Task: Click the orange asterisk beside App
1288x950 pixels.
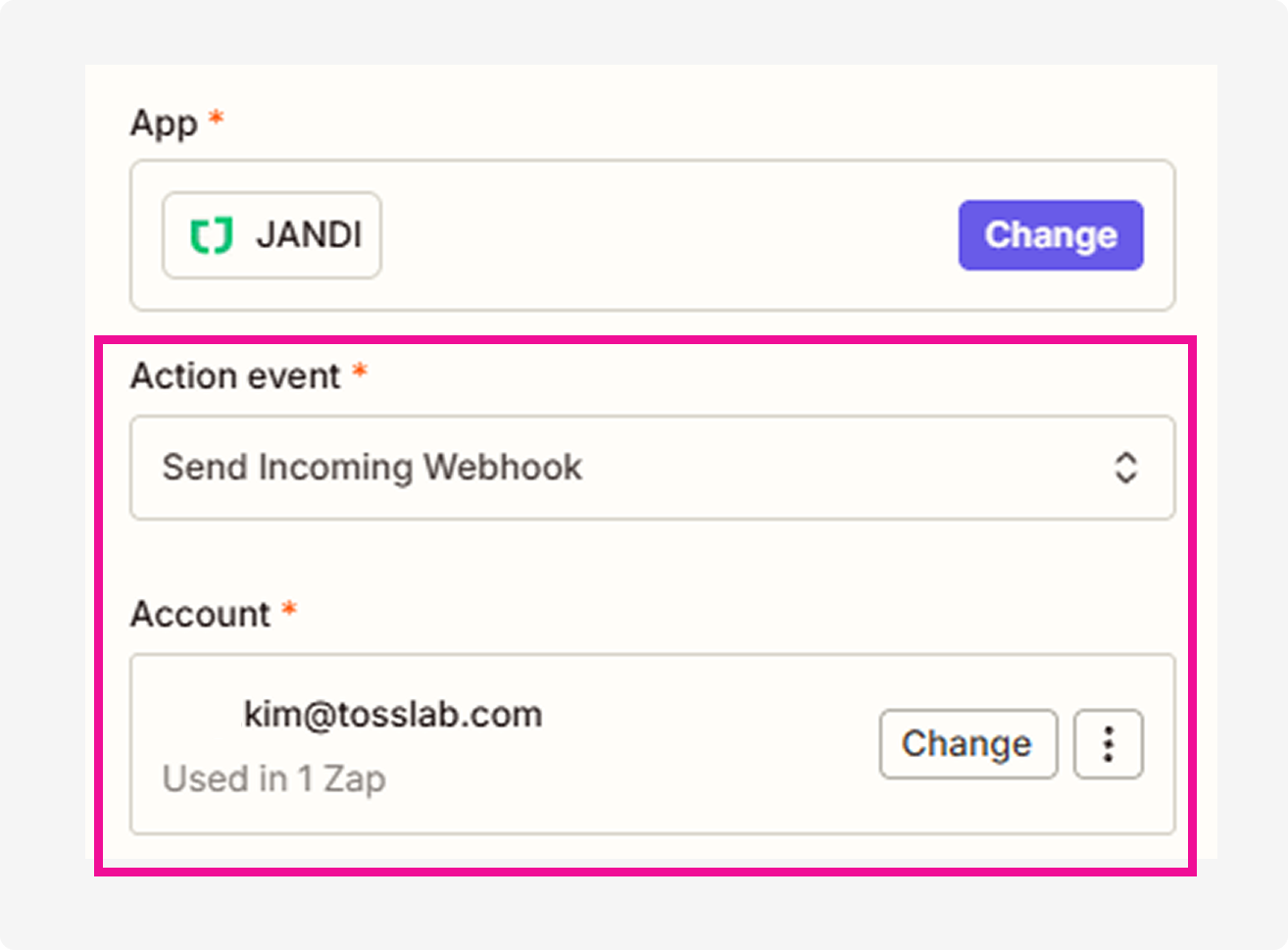Action: point(217,121)
